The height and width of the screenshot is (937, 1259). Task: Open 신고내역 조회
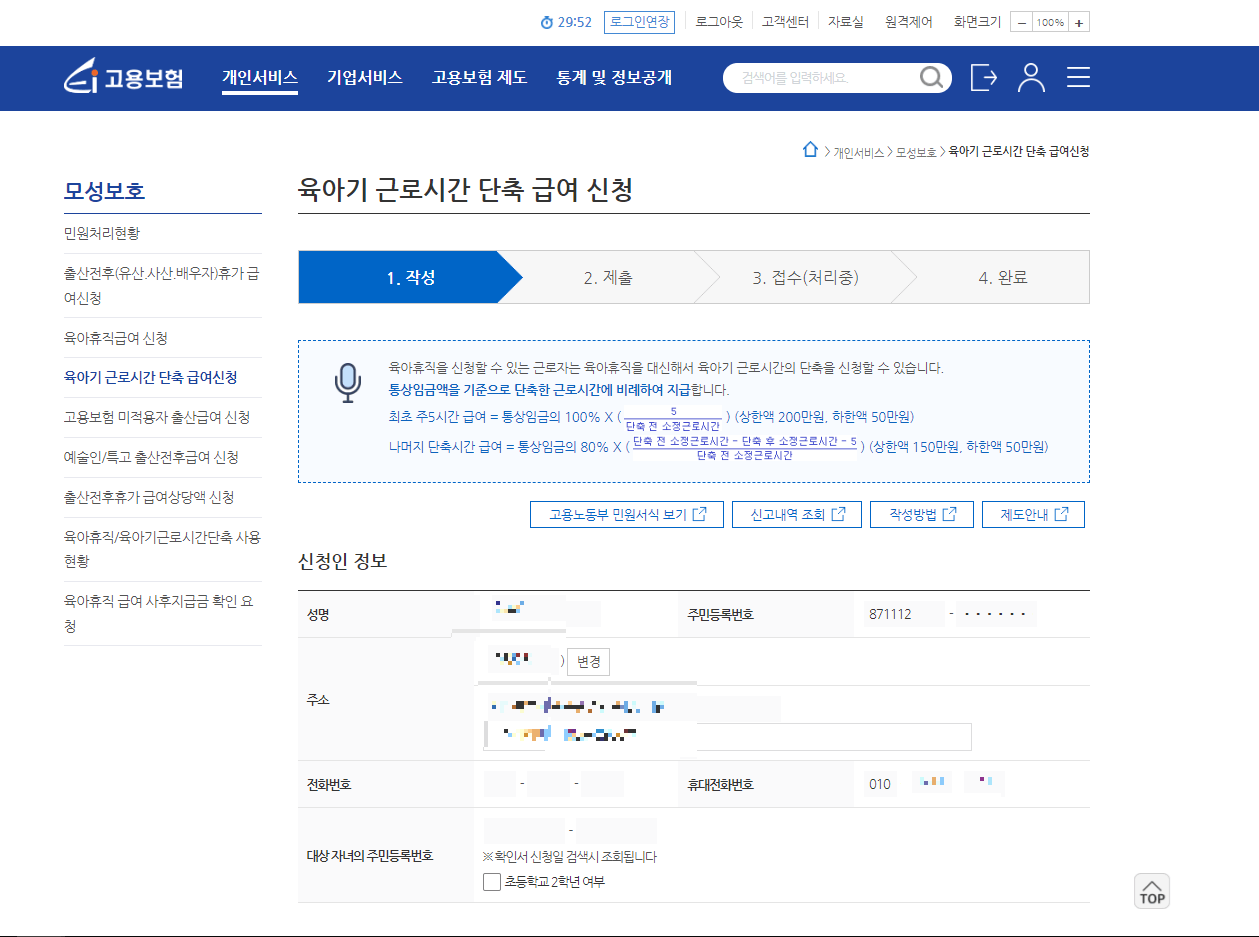[797, 513]
